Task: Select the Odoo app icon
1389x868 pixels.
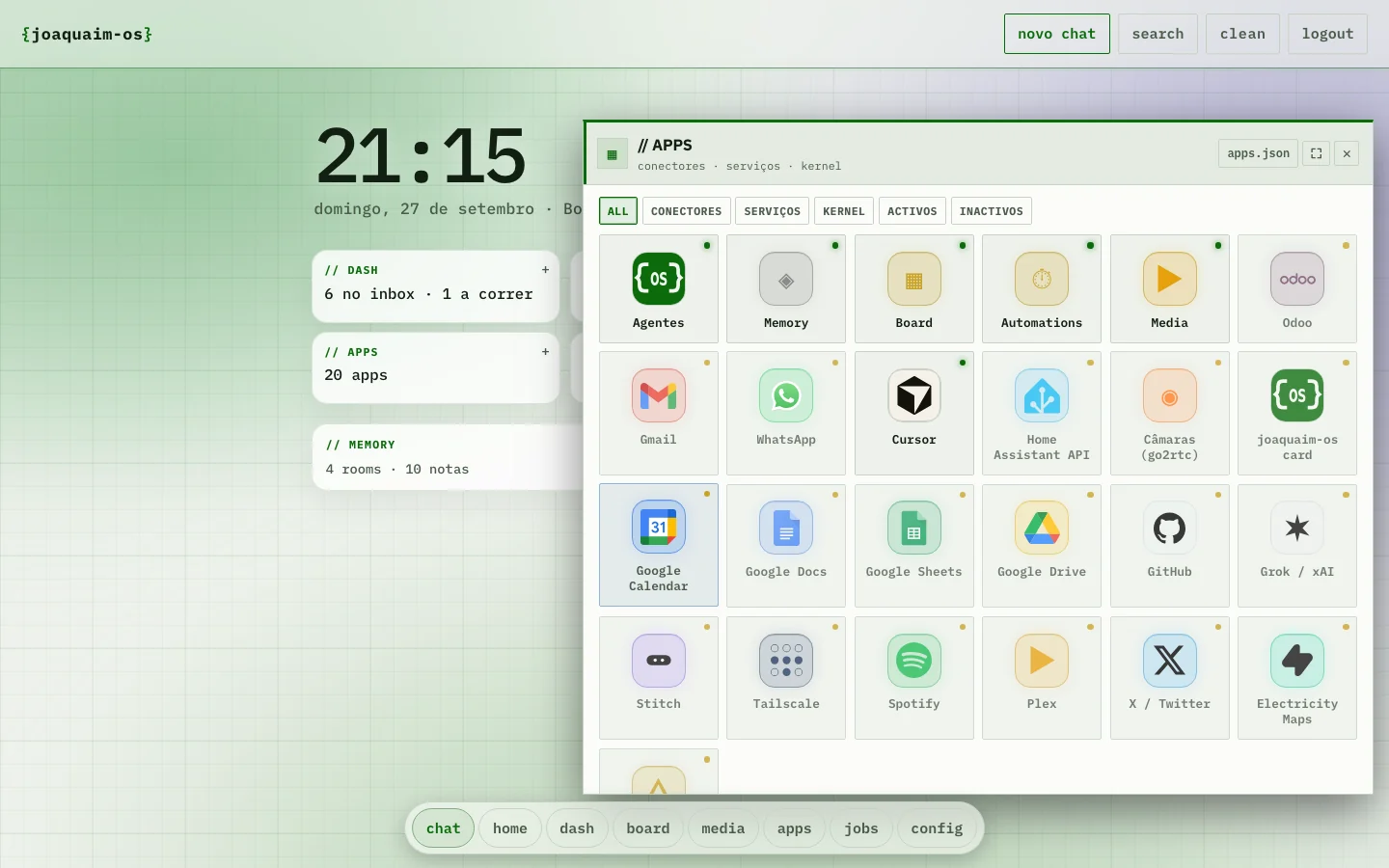Action: (1297, 279)
